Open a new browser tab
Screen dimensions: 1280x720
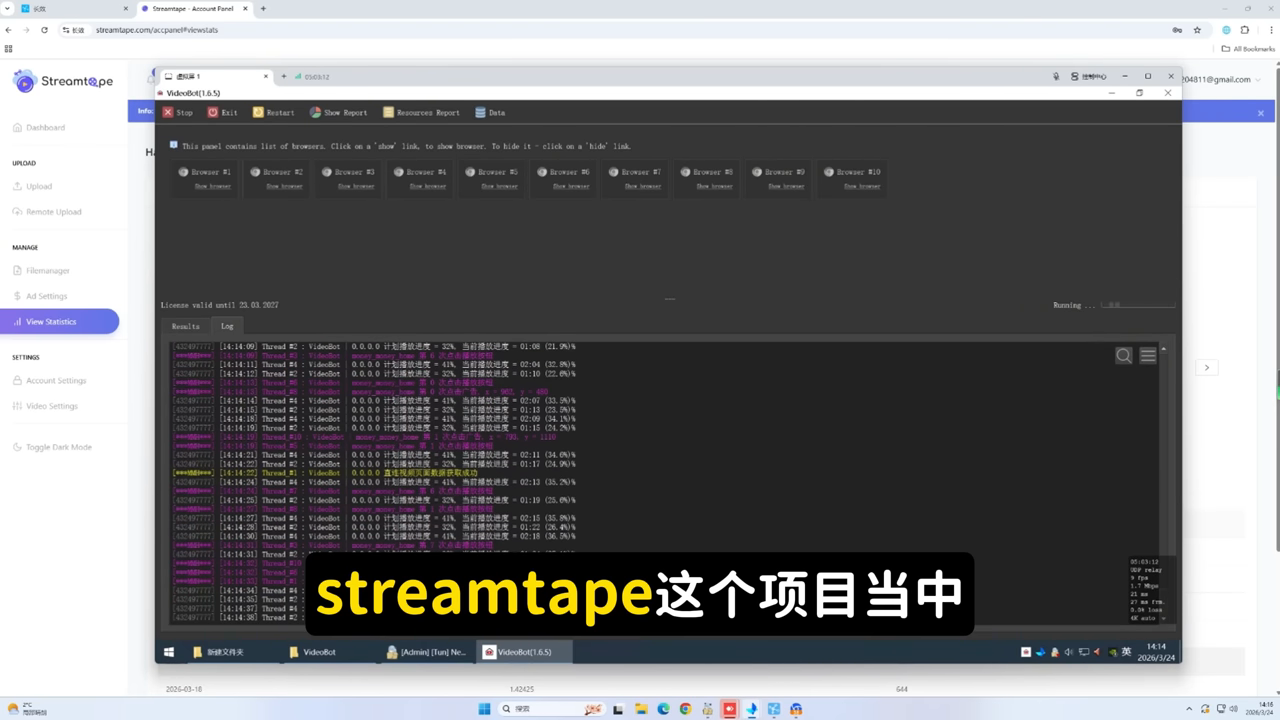pyautogui.click(x=263, y=8)
